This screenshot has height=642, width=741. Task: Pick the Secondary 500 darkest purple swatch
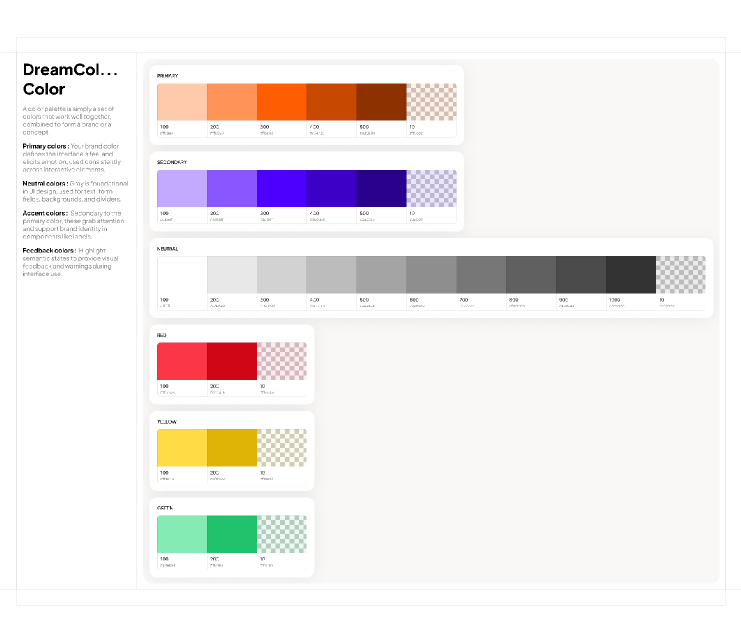[x=381, y=188]
